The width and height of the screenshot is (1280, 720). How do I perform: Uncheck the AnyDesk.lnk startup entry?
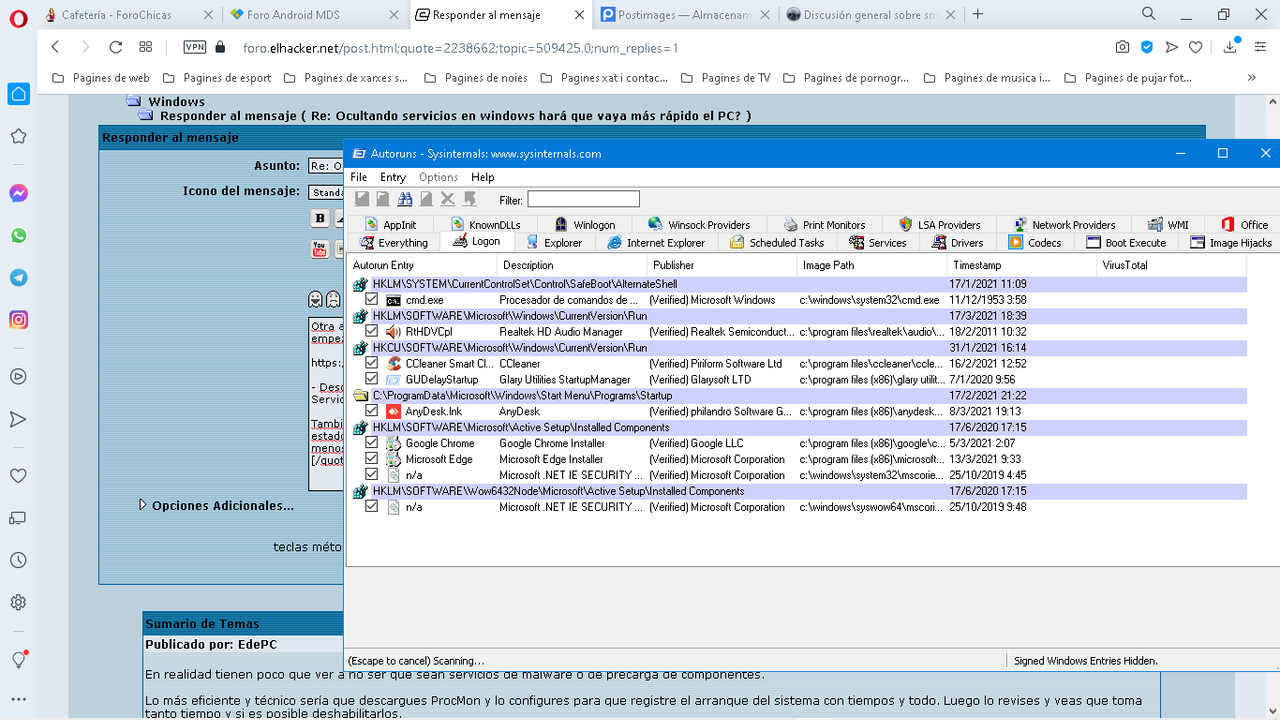[371, 411]
